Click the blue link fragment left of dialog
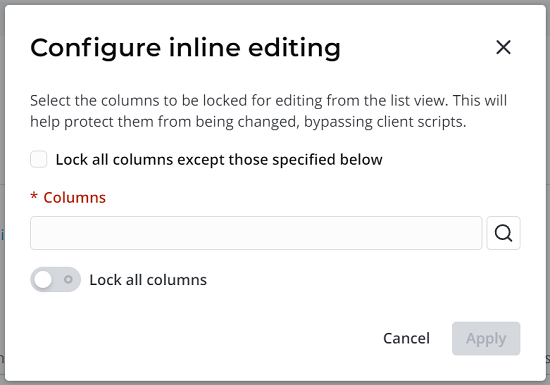The width and height of the screenshot is (550, 385). point(2,235)
